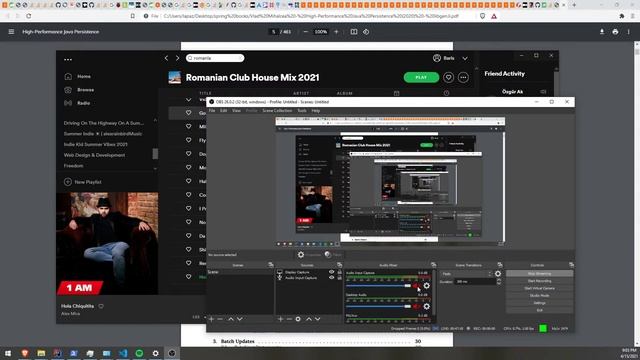
Task: Expand the Spotify user account dropdown
Action: pos(465,58)
